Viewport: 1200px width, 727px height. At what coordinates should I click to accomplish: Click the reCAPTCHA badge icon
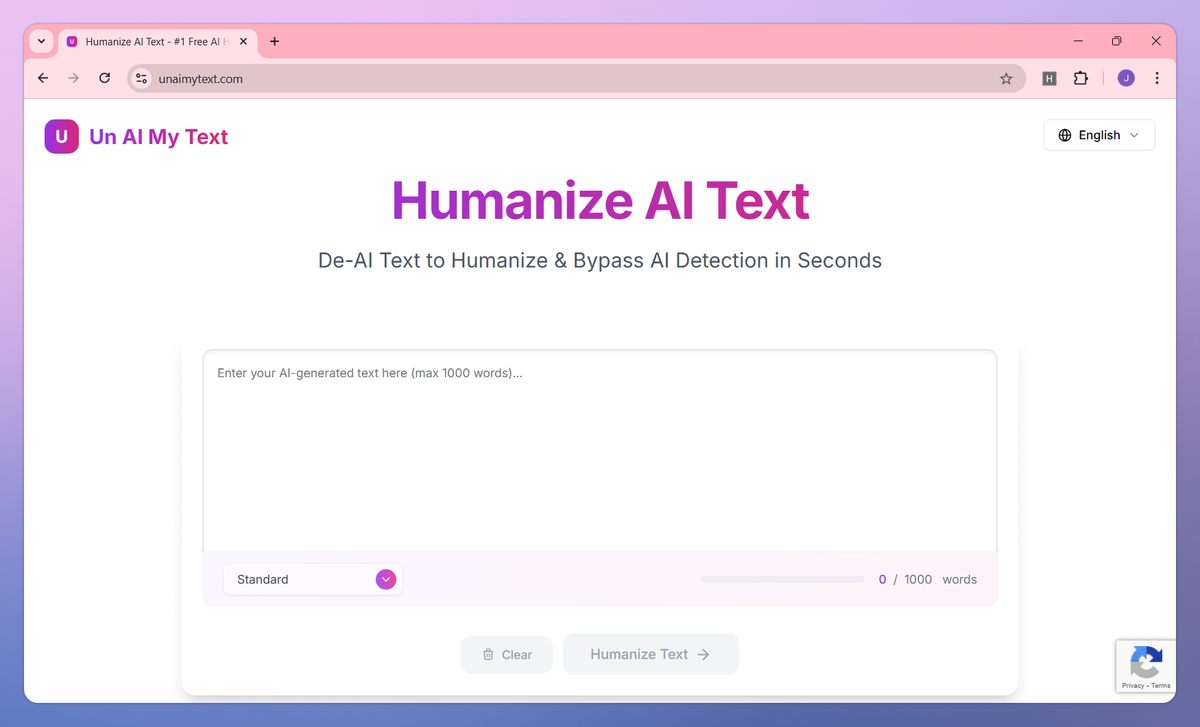coord(1146,661)
